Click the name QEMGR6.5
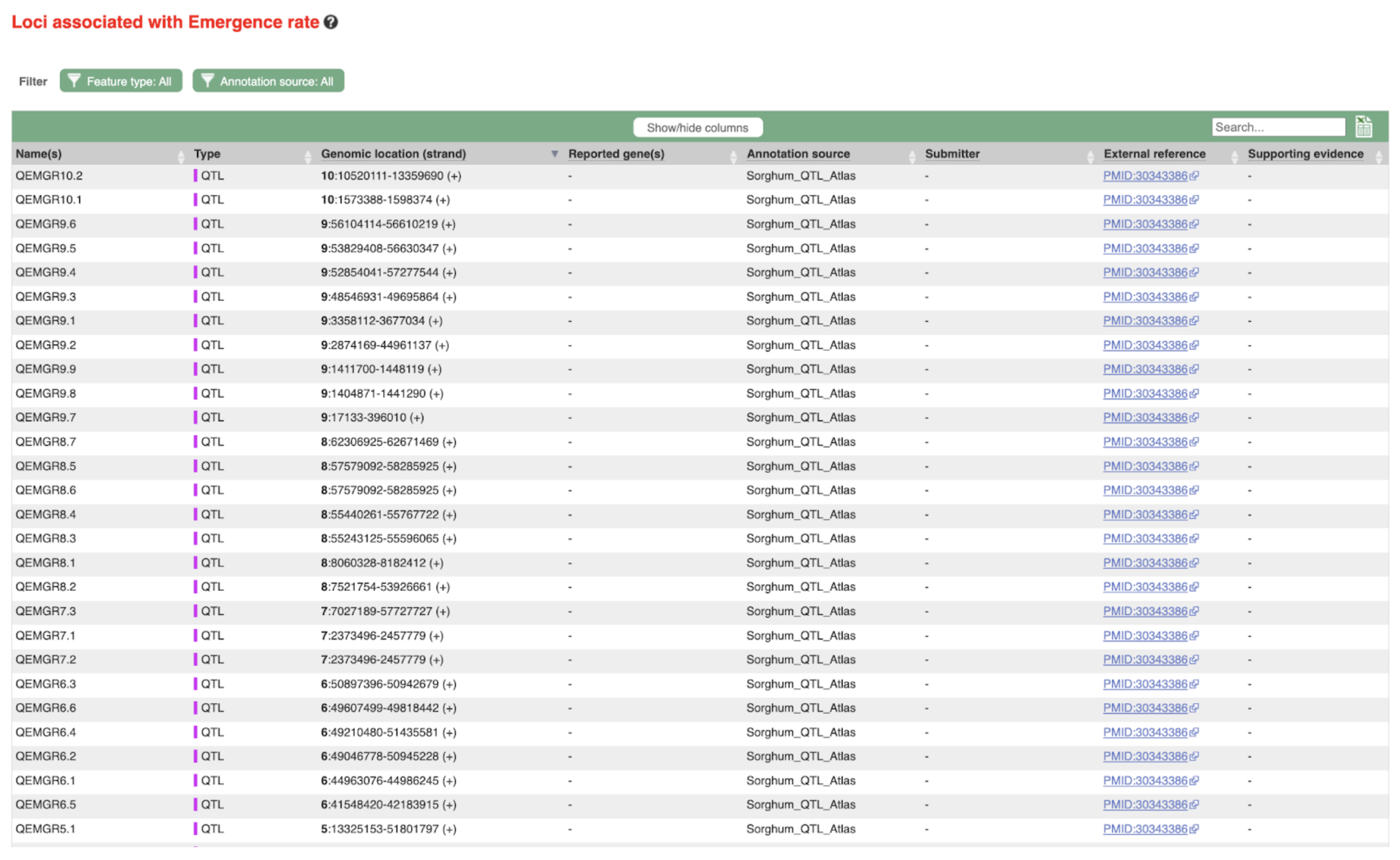The width and height of the screenshot is (1400, 860). [x=45, y=805]
